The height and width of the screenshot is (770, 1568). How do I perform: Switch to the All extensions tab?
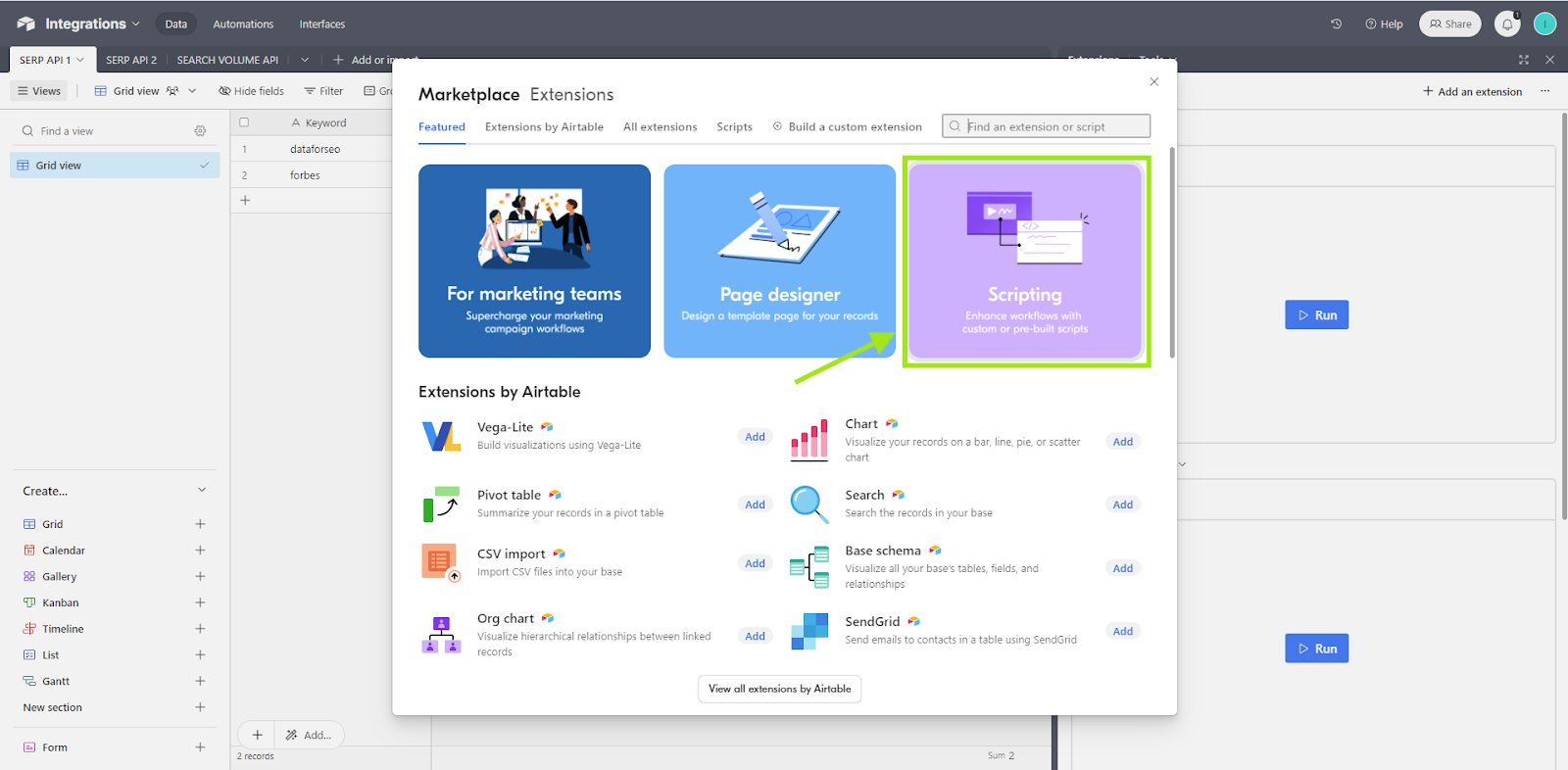(x=661, y=127)
